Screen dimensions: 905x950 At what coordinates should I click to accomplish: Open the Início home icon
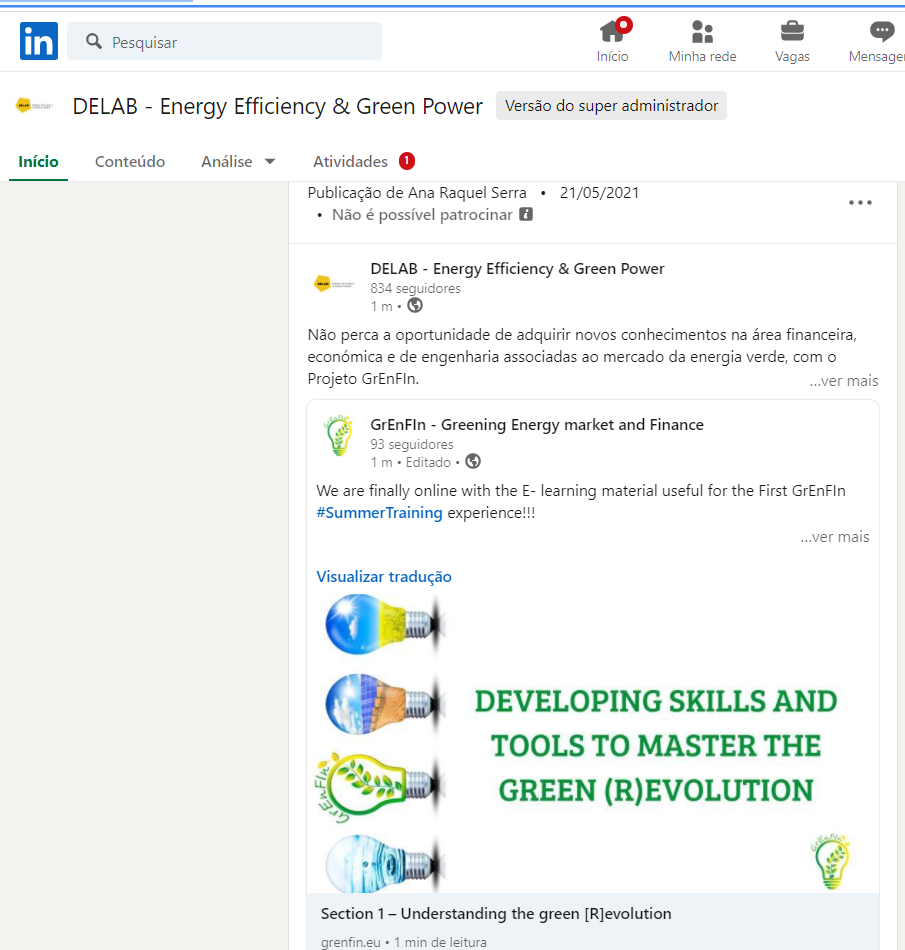click(x=612, y=31)
